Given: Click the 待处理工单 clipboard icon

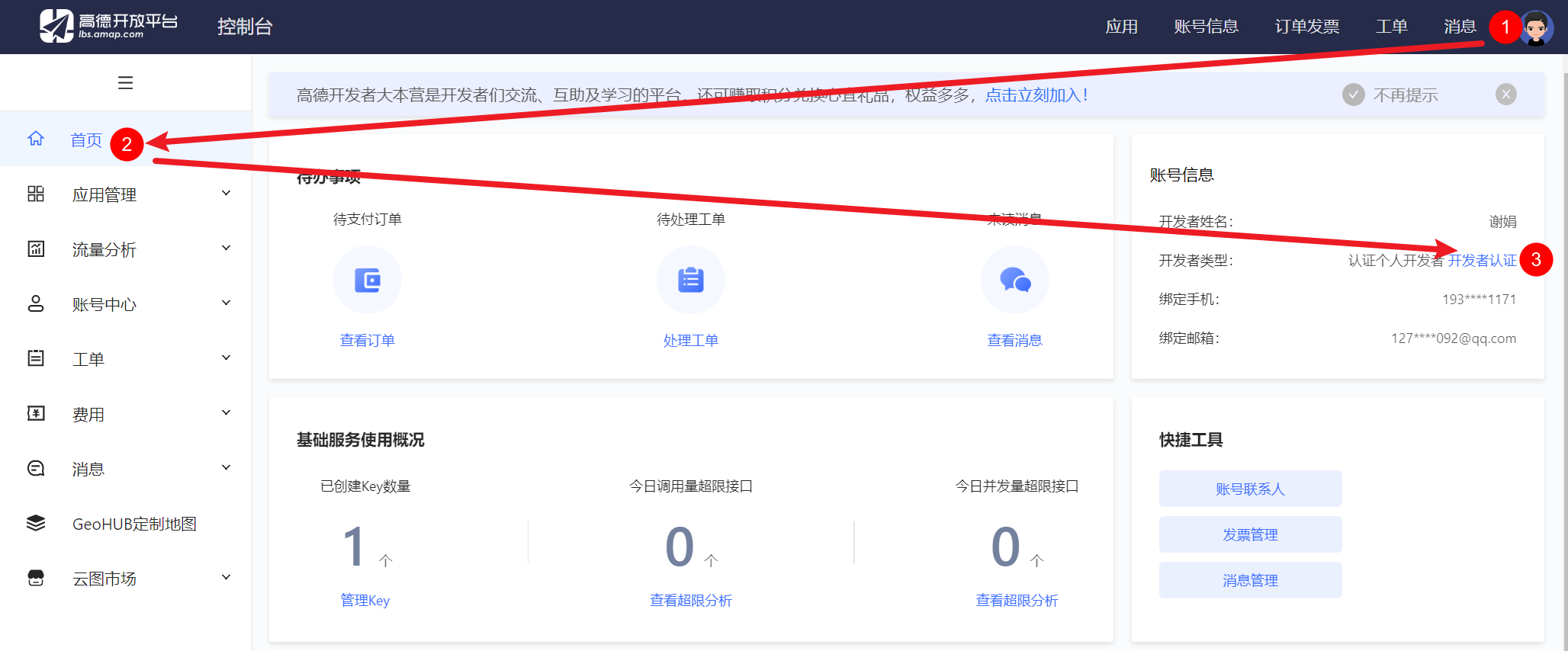Looking at the screenshot, I should (691, 280).
